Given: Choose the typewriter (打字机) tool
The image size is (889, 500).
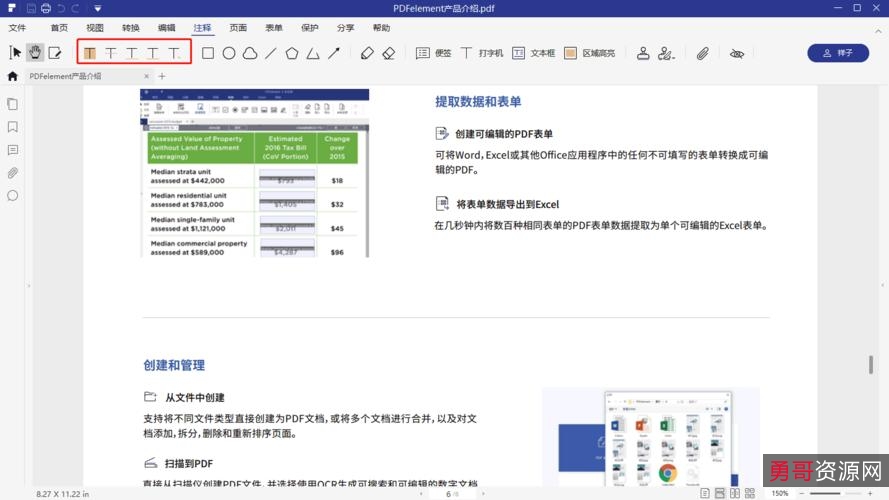Looking at the screenshot, I should point(481,53).
